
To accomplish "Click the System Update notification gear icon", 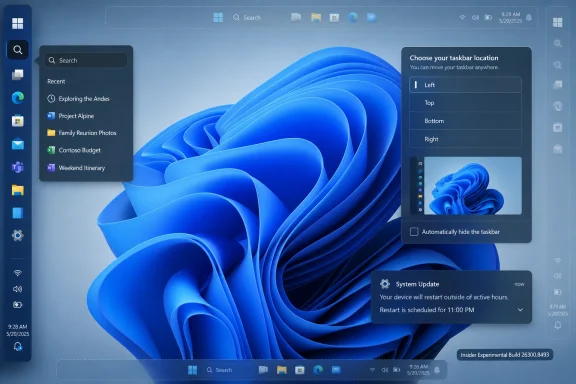I will tap(385, 284).
